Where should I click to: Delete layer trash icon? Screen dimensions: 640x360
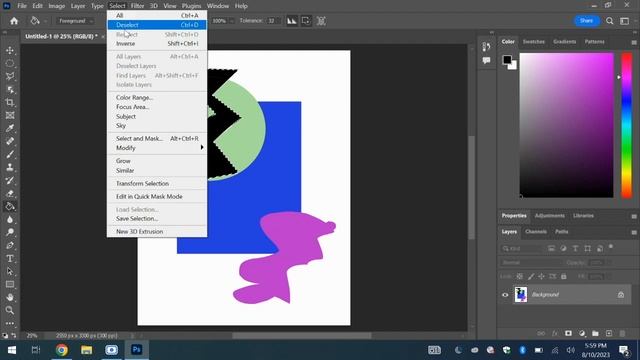pyautogui.click(x=622, y=333)
